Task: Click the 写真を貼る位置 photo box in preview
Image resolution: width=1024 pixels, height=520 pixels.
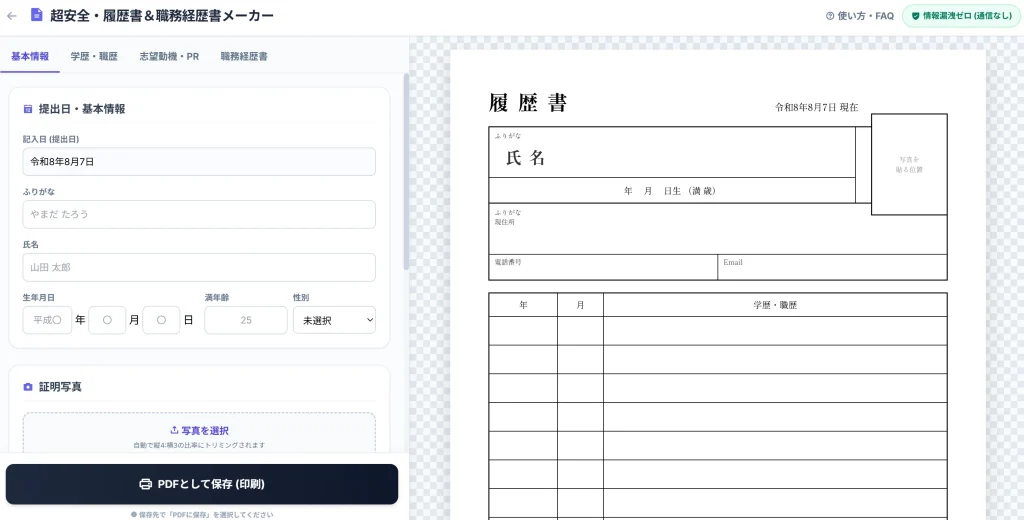Action: [x=909, y=165]
